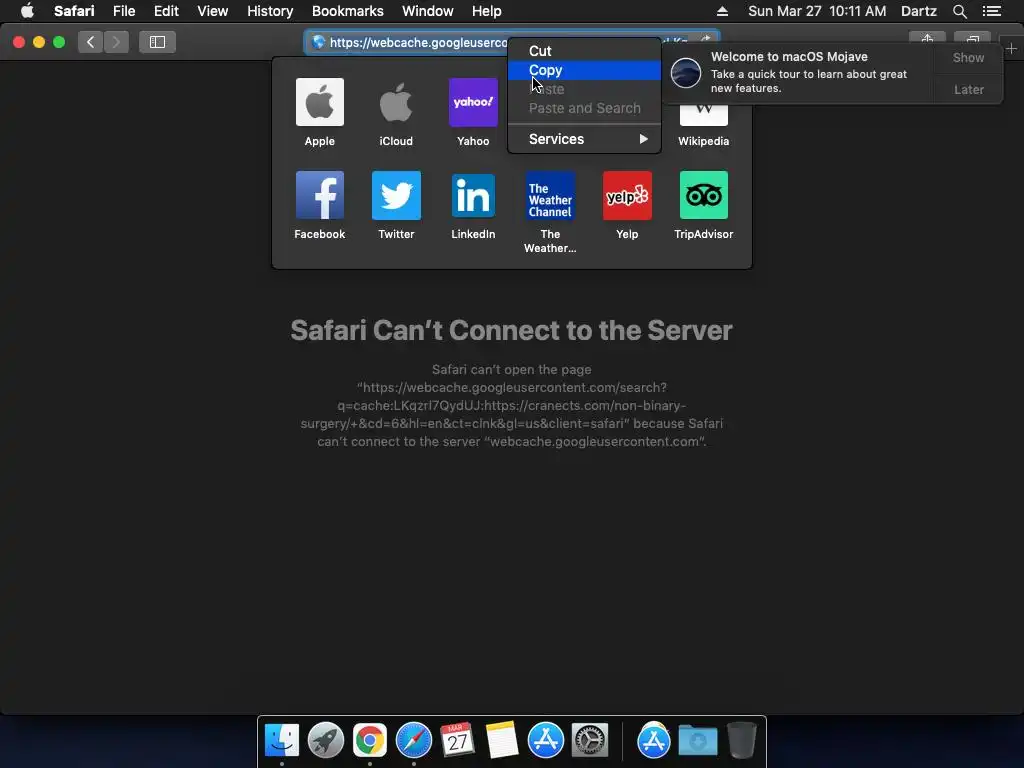
Task: Open the Apple menu
Action: coord(27,11)
